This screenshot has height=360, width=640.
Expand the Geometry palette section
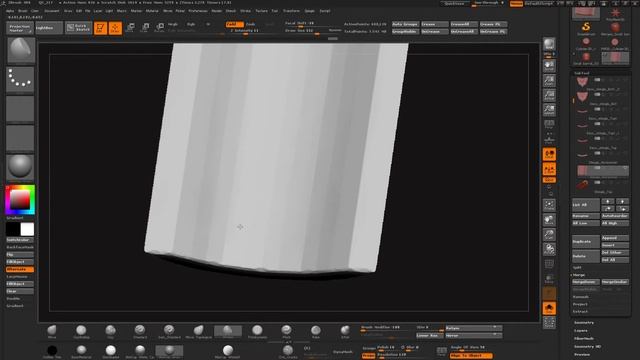pos(584,323)
